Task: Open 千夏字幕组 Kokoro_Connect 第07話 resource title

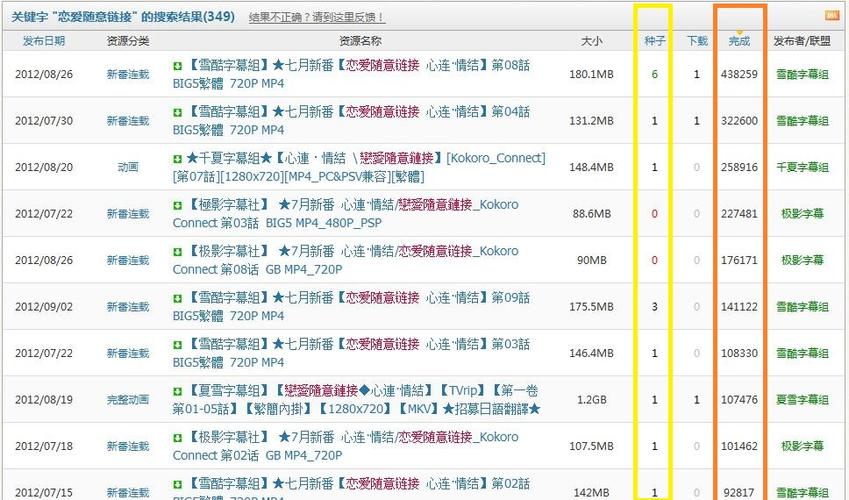Action: click(359, 167)
